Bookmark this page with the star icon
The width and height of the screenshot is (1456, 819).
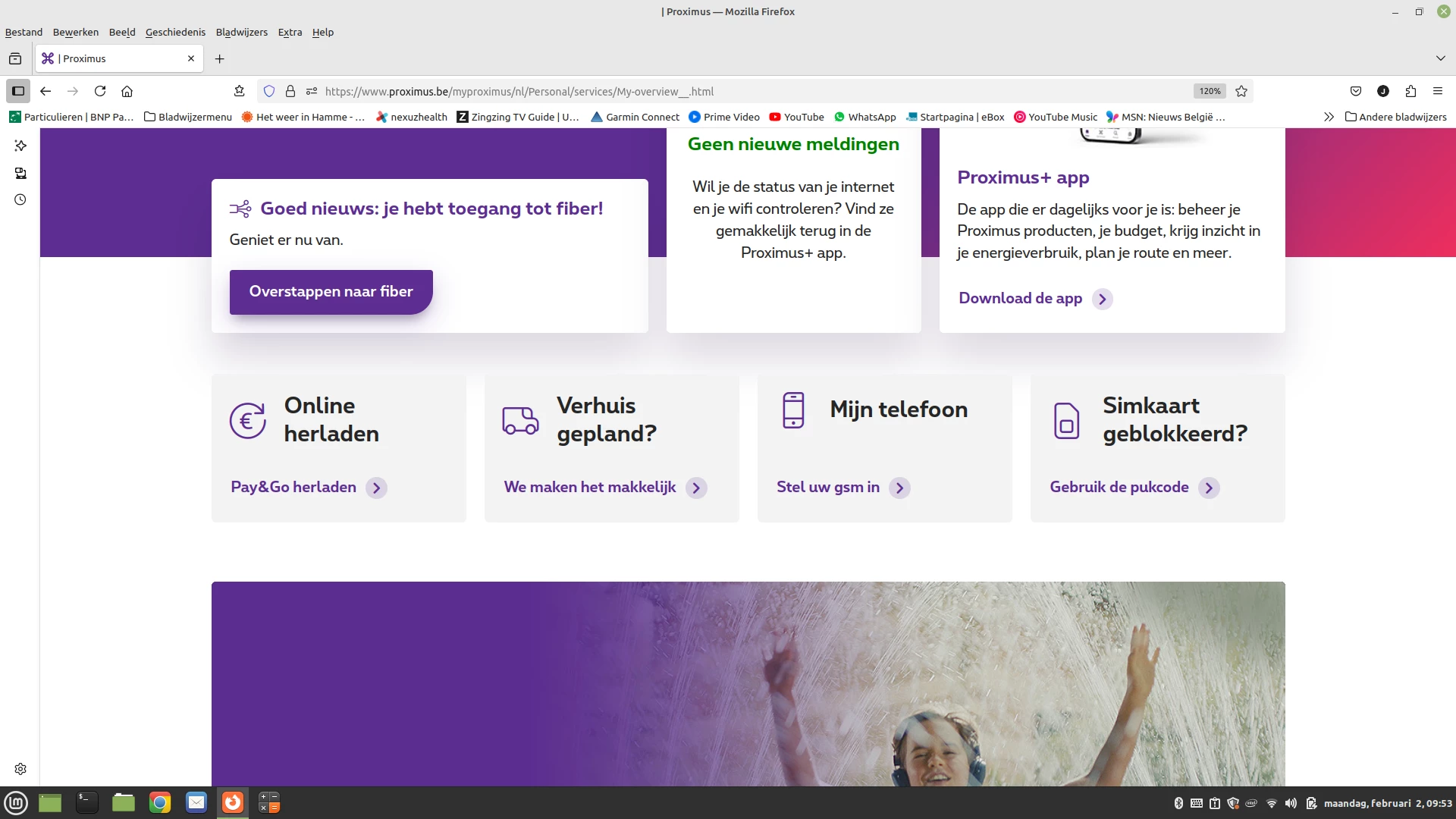pyautogui.click(x=1241, y=91)
